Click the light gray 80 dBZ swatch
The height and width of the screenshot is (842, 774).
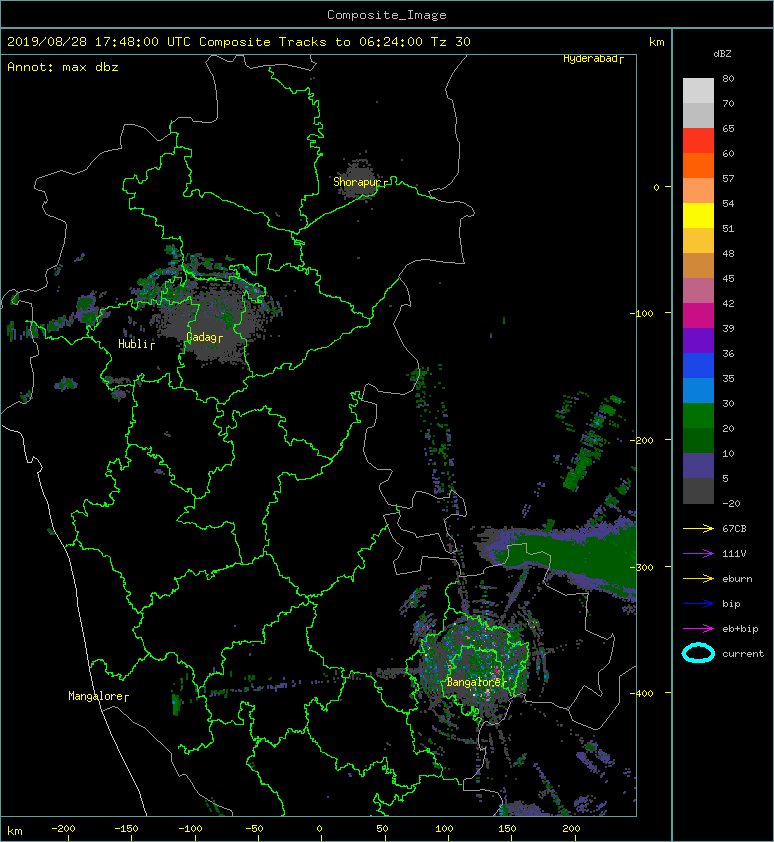(698, 90)
